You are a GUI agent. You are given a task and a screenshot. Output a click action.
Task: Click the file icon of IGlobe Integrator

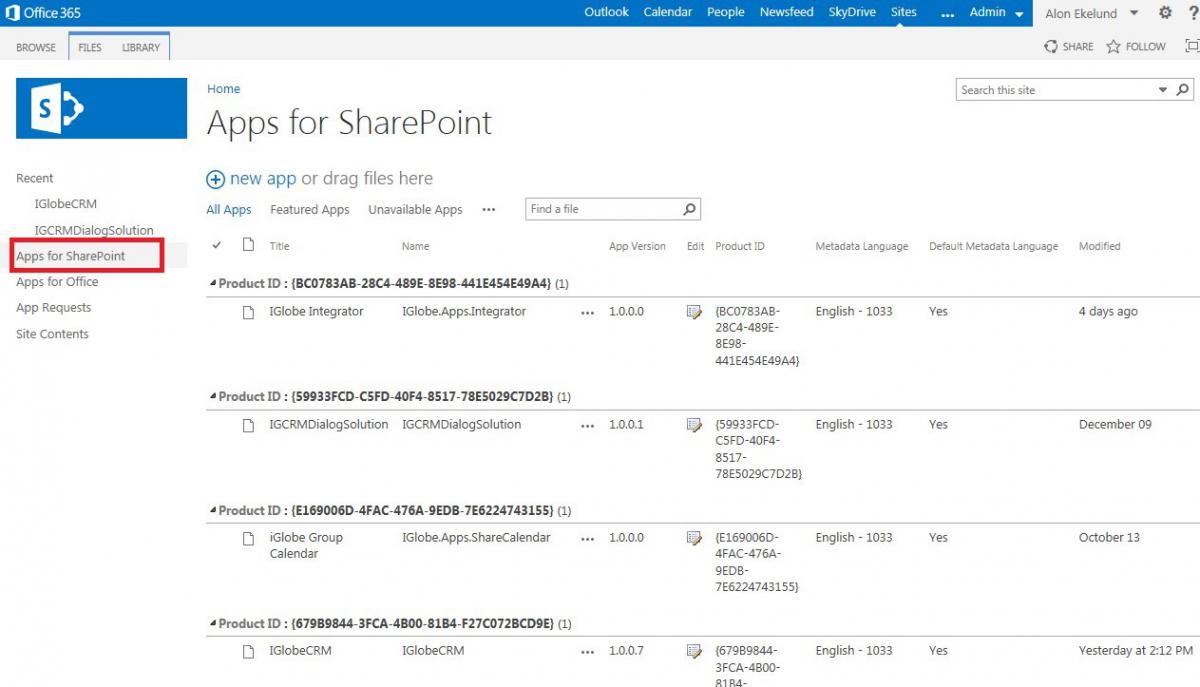(249, 312)
